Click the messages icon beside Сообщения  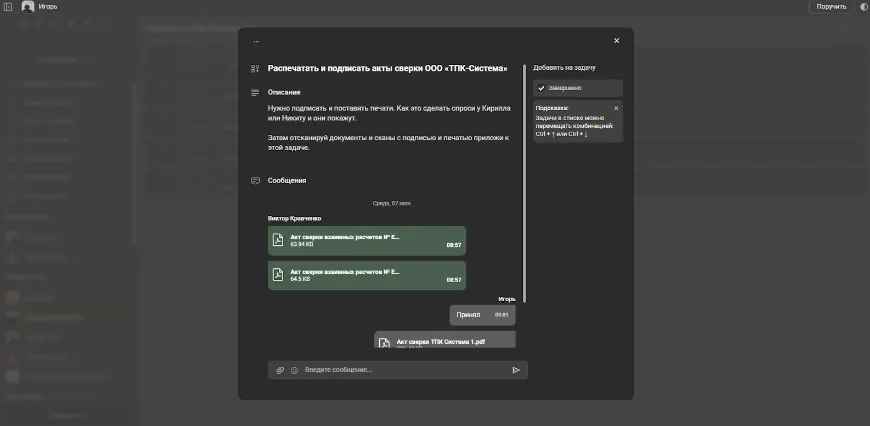255,181
